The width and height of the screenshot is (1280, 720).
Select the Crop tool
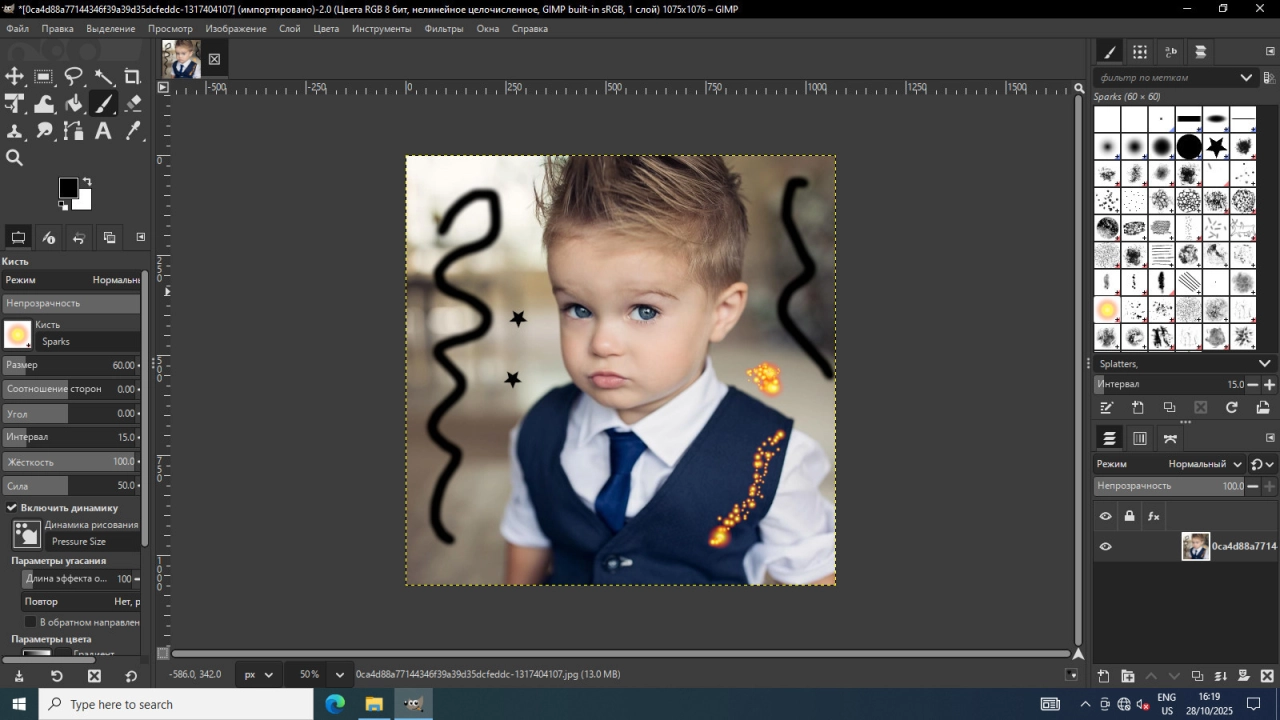(x=132, y=76)
